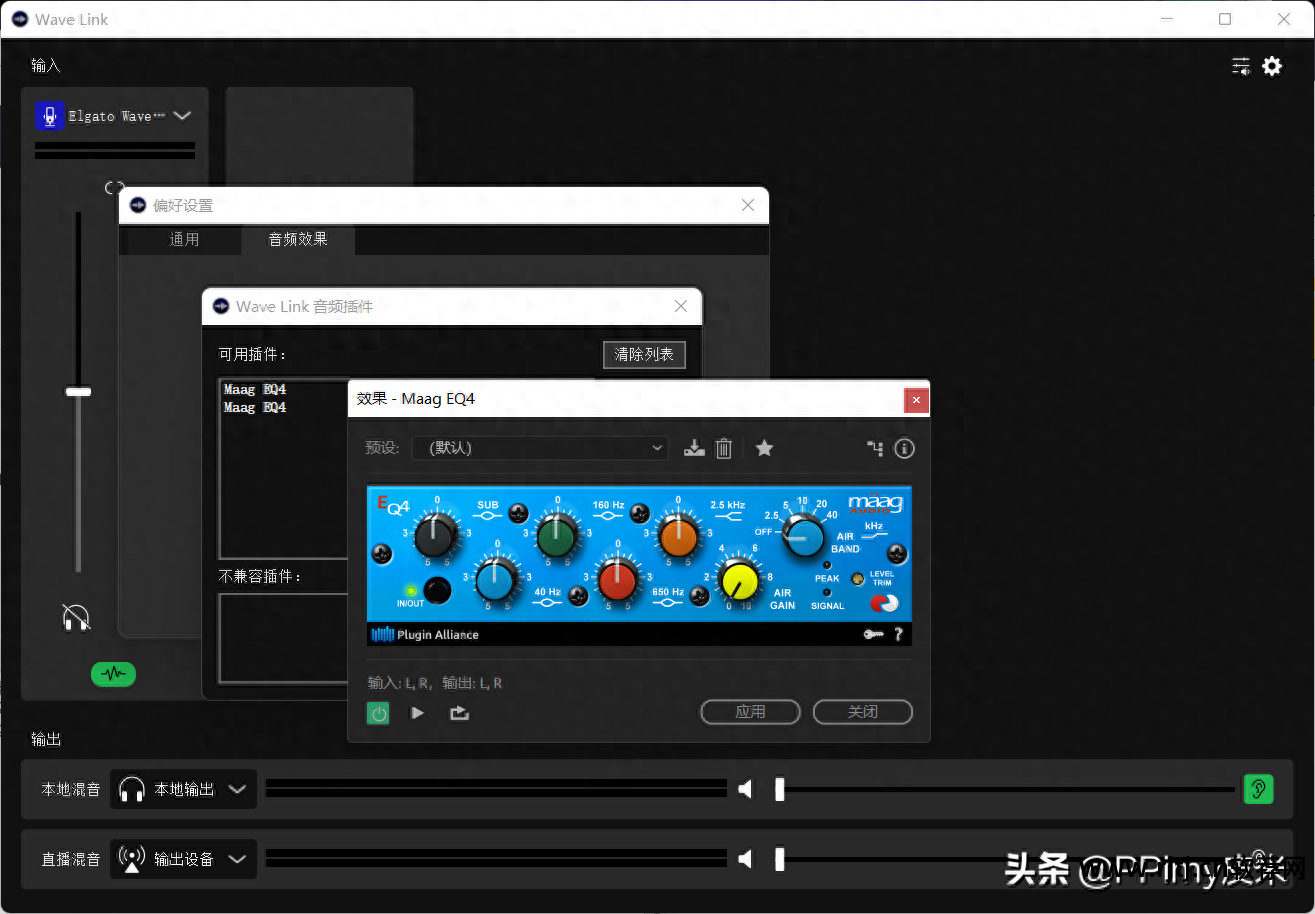
Task: Click the 关闭 button
Action: pyautogui.click(x=862, y=712)
